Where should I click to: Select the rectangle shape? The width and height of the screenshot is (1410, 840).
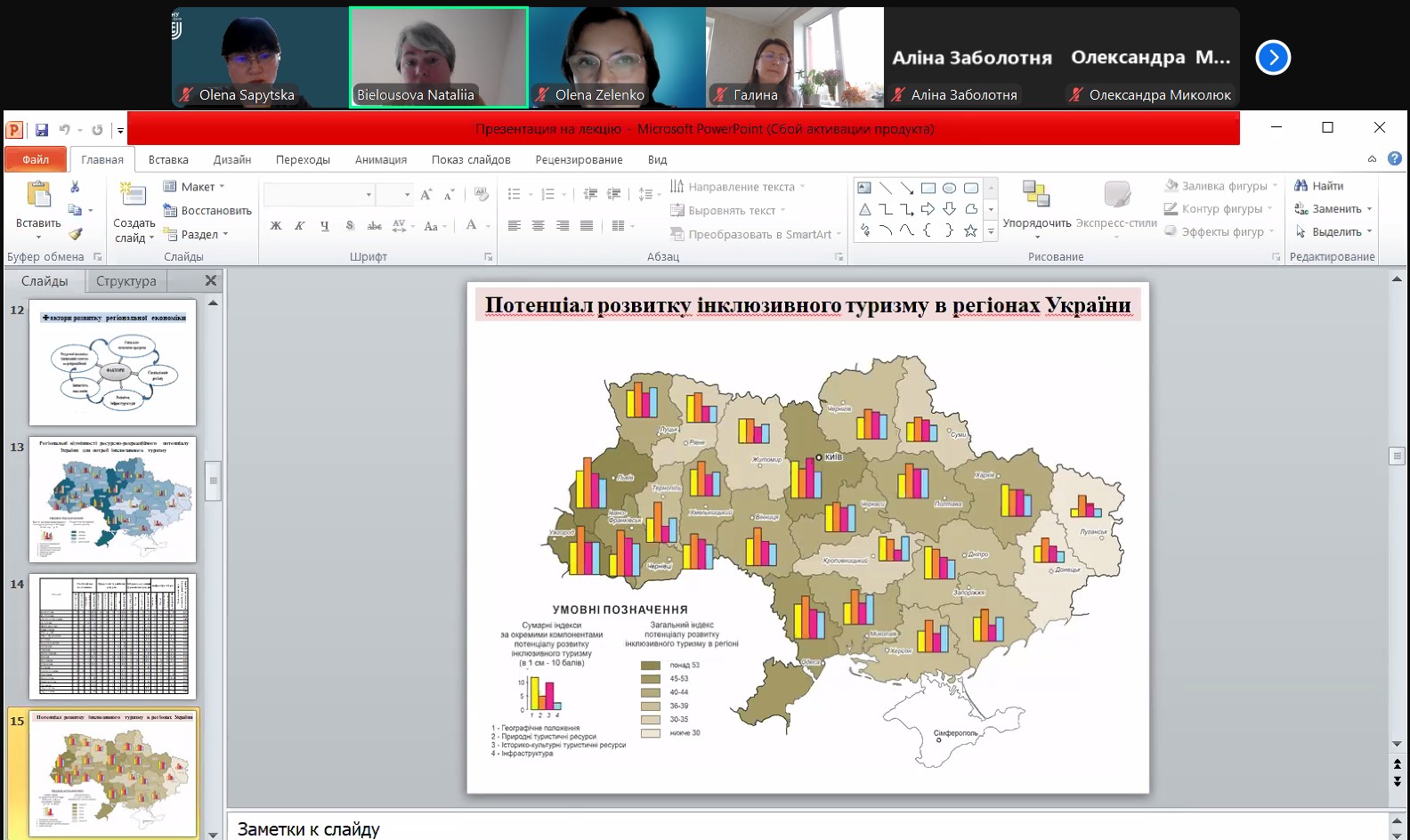(928, 188)
